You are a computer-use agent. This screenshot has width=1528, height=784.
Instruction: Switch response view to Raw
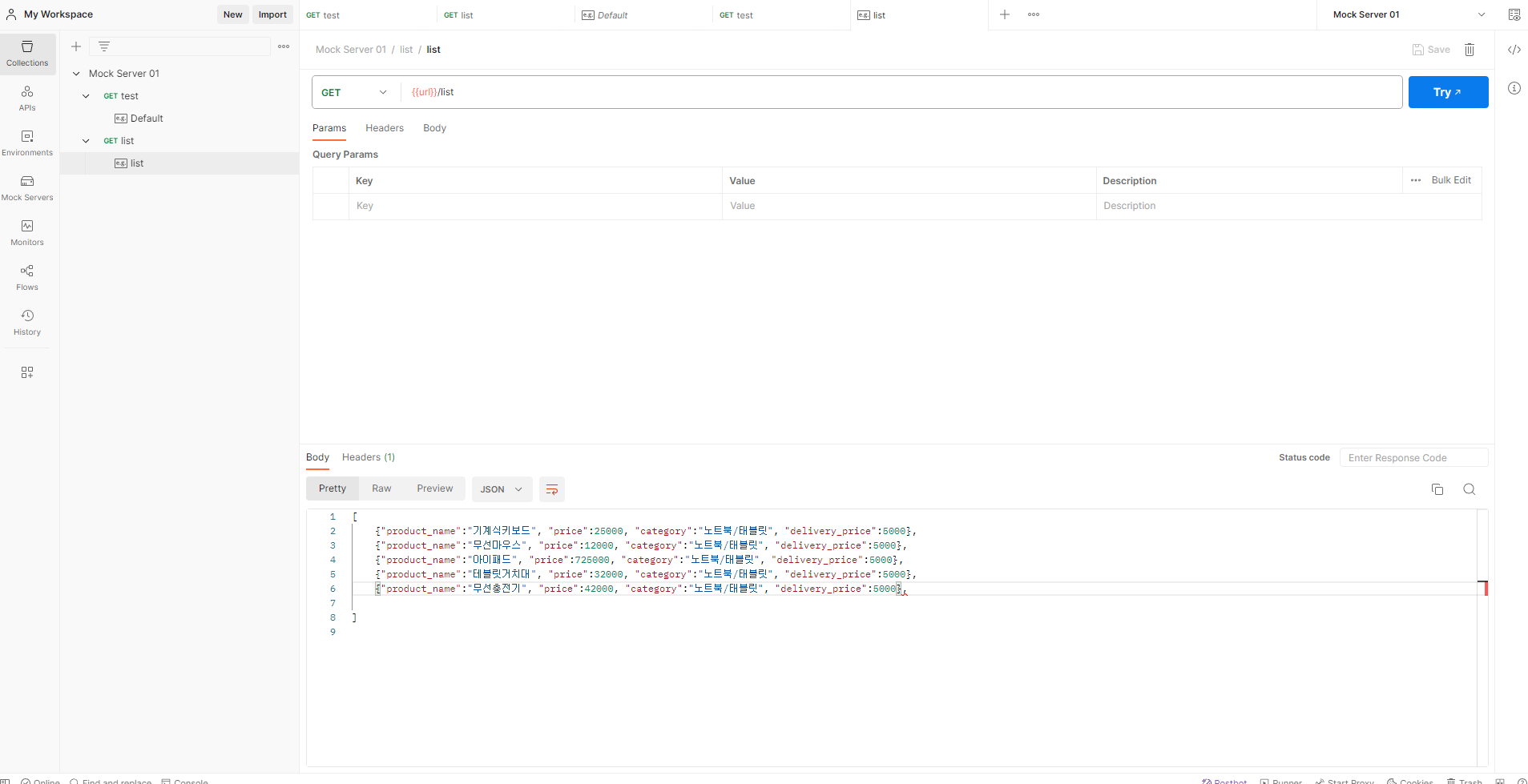(x=381, y=488)
